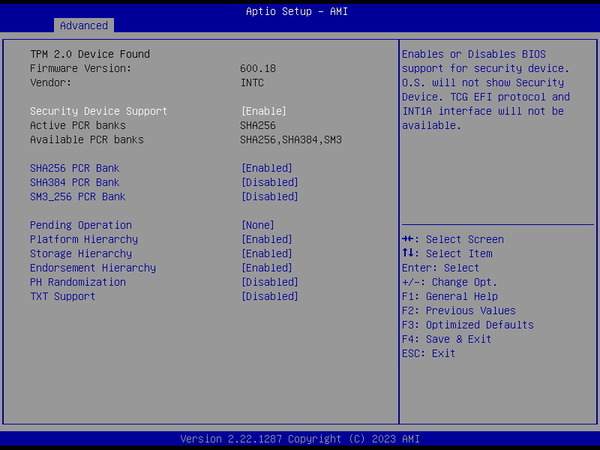Select the Platform Hierarchy setting
This screenshot has height=450, width=600.
[84, 239]
